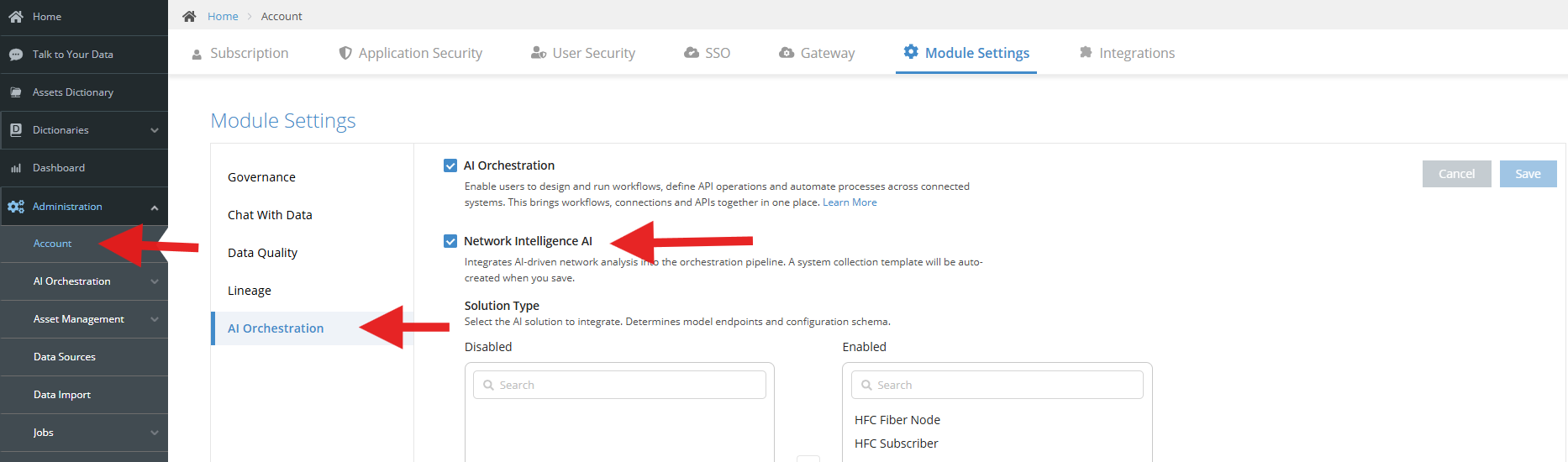Click the breadcrumb home icon
This screenshot has height=462, width=1568.
tap(189, 16)
